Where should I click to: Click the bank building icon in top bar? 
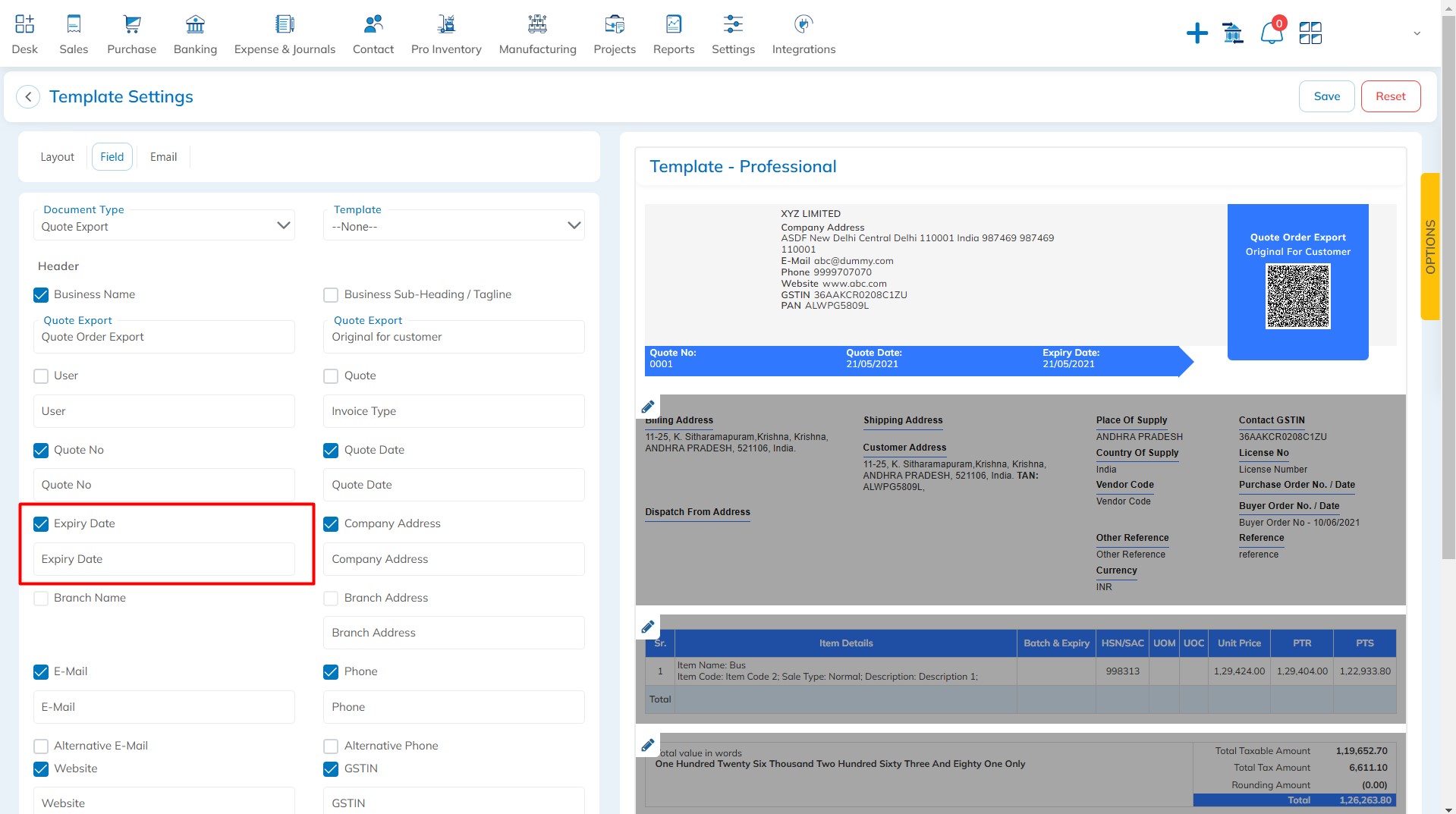[x=1233, y=33]
